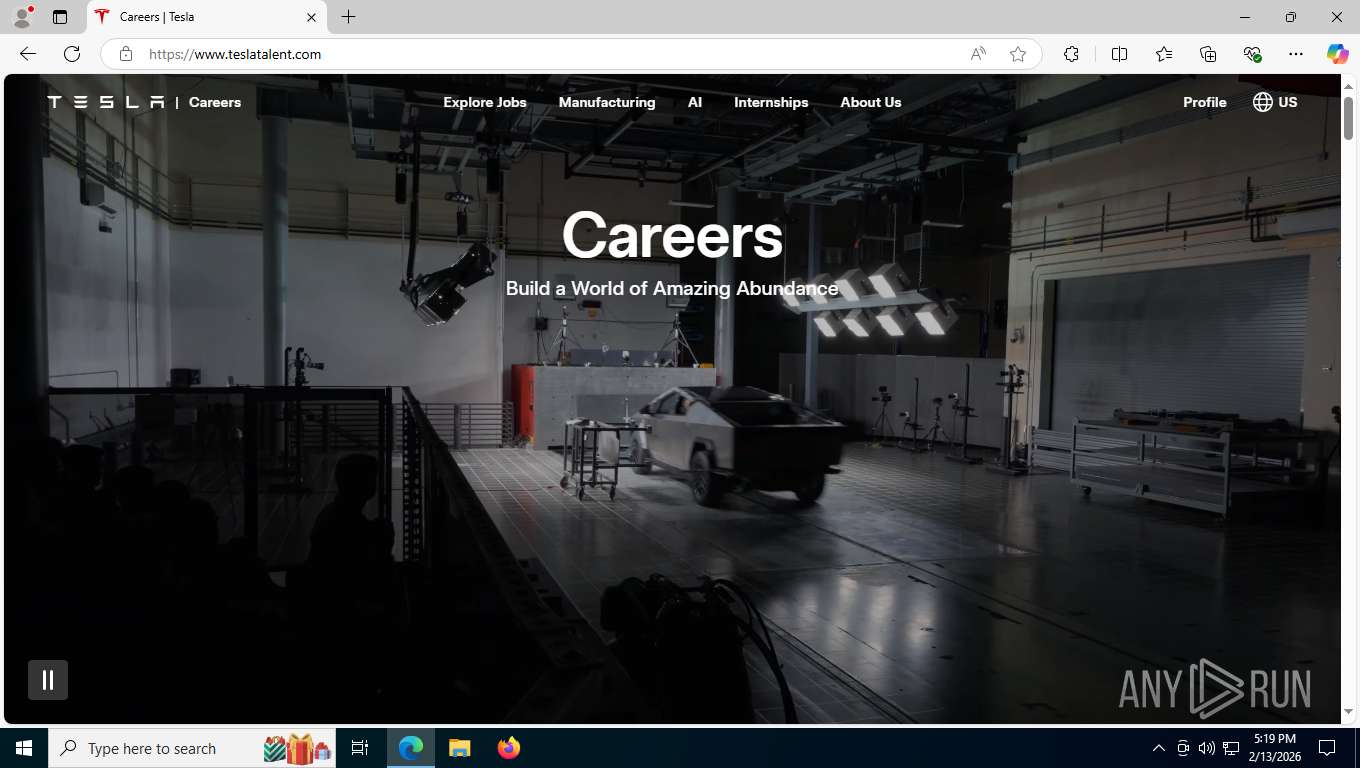Open the Extensions puzzle icon
This screenshot has height=768, width=1360.
(x=1071, y=54)
